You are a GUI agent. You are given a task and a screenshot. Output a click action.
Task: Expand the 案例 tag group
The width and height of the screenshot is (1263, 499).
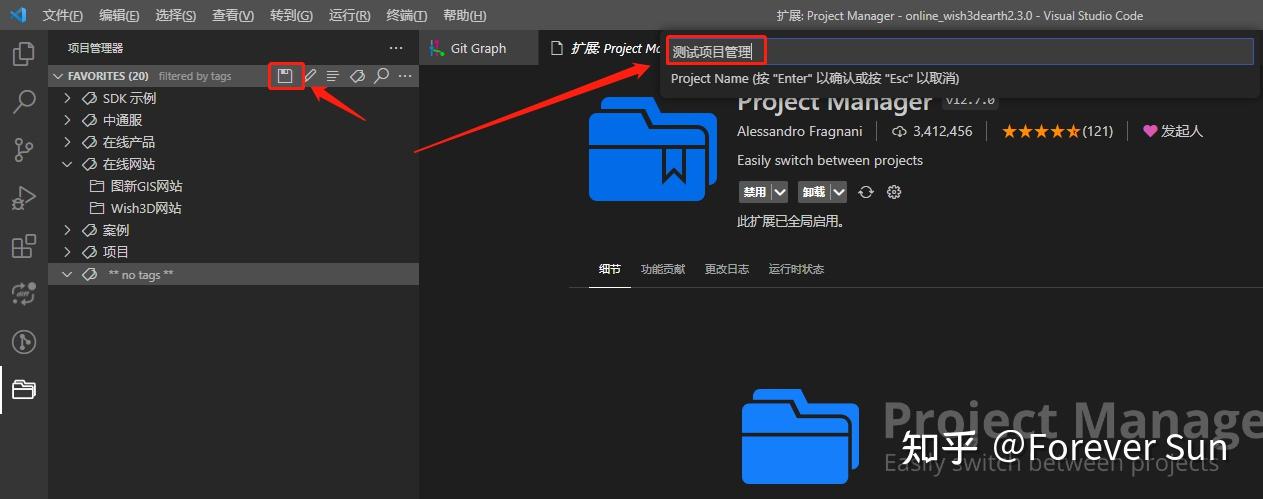(x=67, y=230)
